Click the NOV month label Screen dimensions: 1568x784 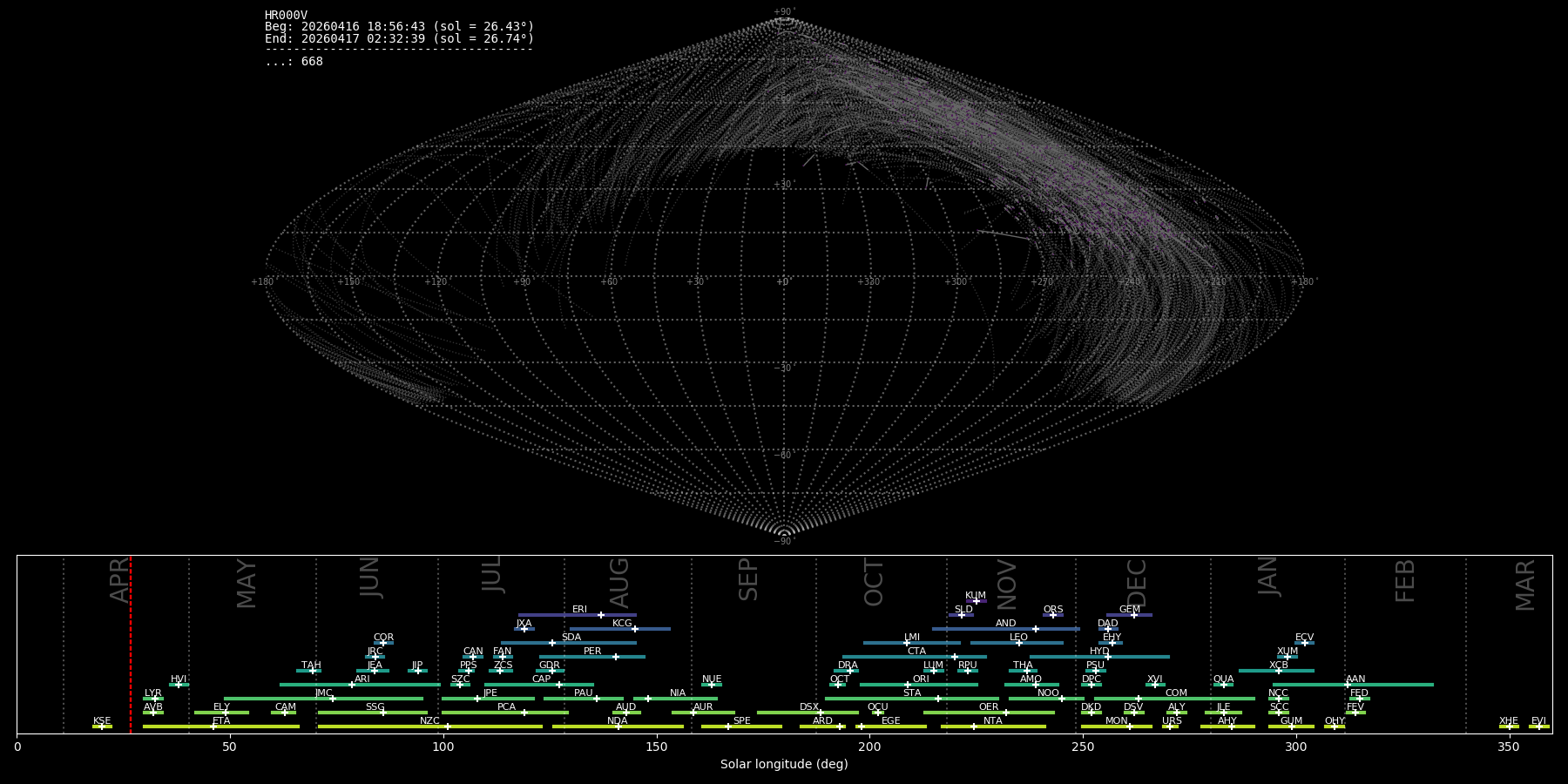[1006, 585]
